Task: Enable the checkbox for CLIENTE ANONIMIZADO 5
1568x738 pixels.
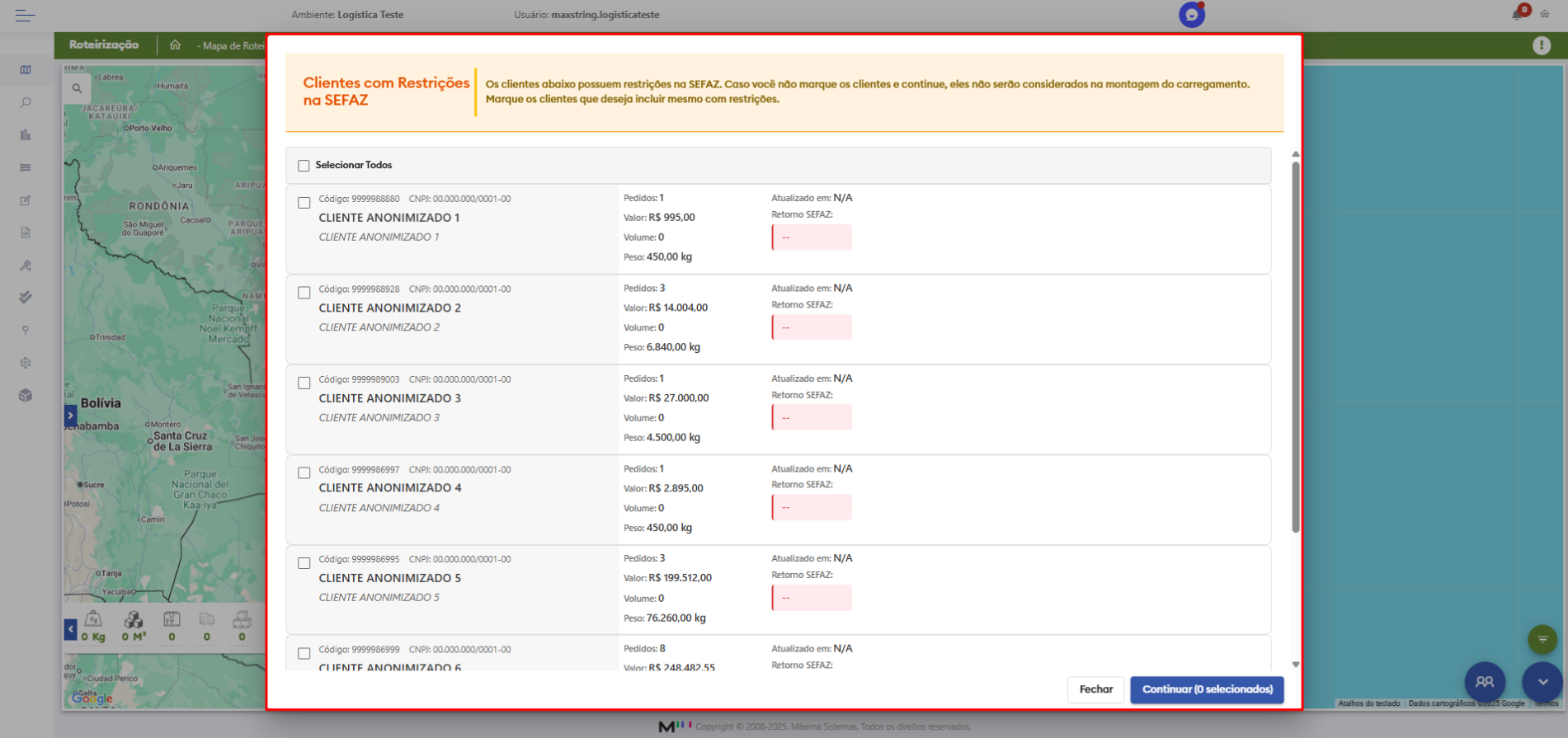Action: click(x=304, y=563)
